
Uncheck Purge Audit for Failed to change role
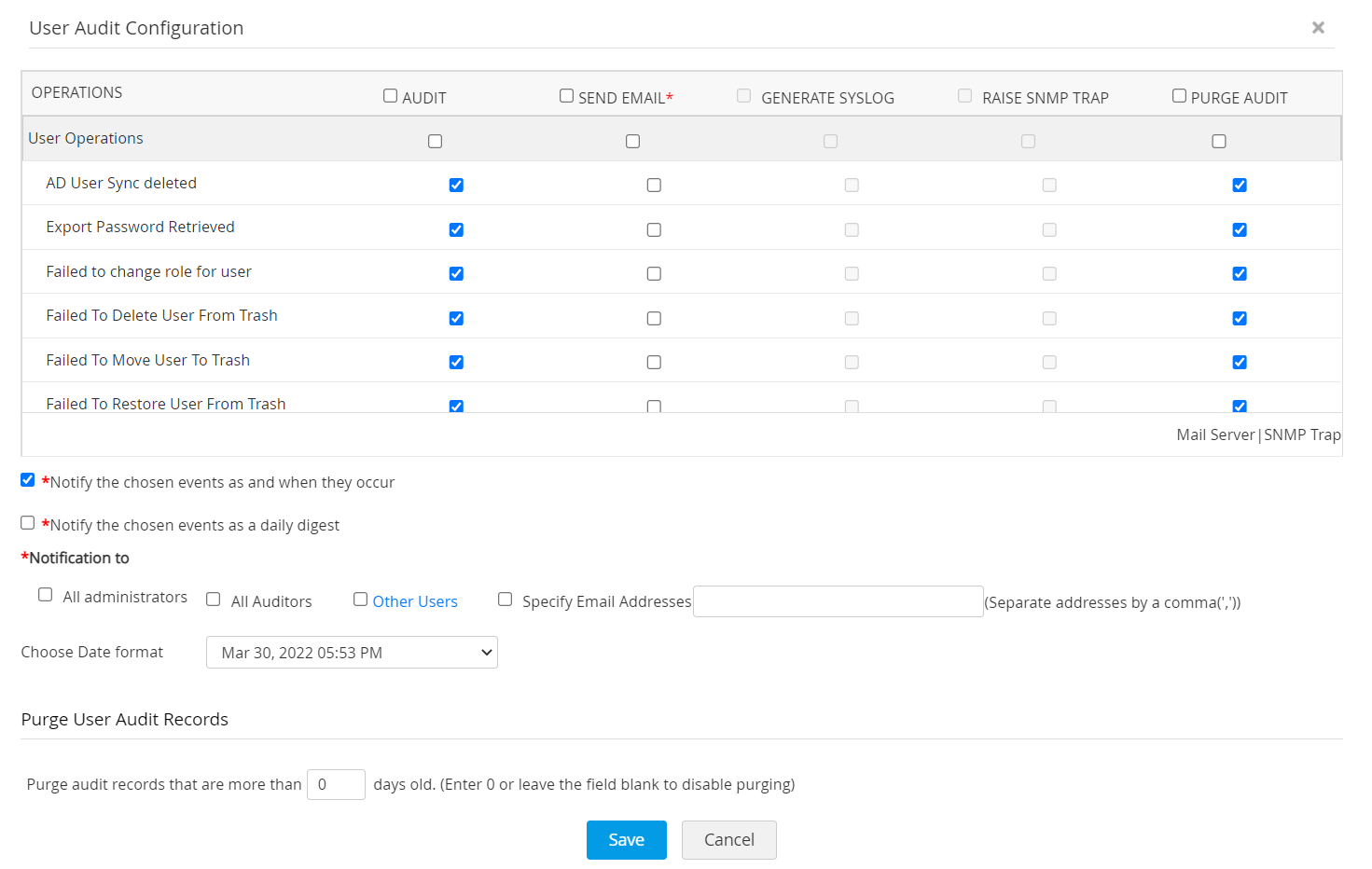pos(1240,274)
